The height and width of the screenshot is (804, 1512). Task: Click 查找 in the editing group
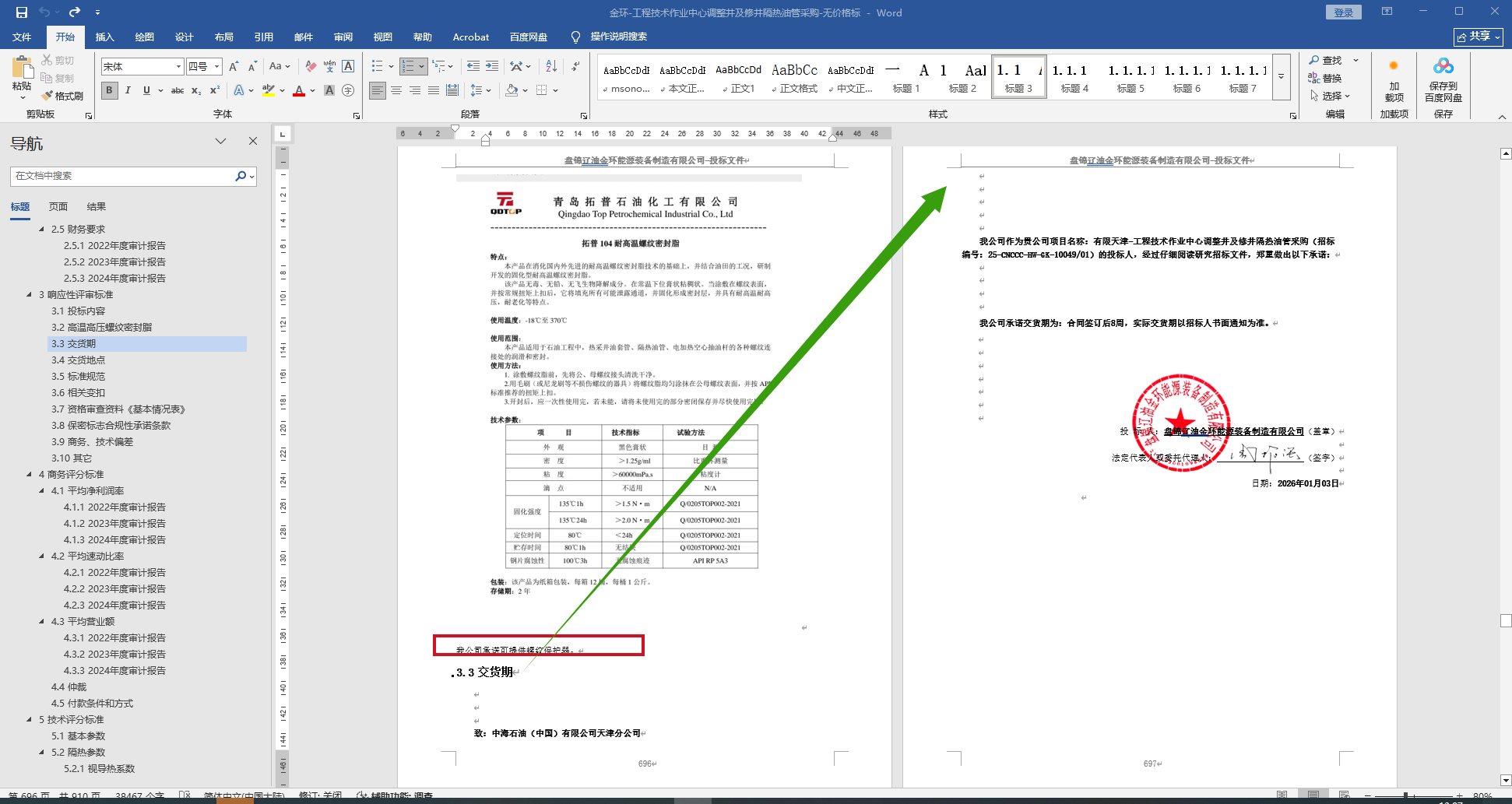click(1326, 60)
